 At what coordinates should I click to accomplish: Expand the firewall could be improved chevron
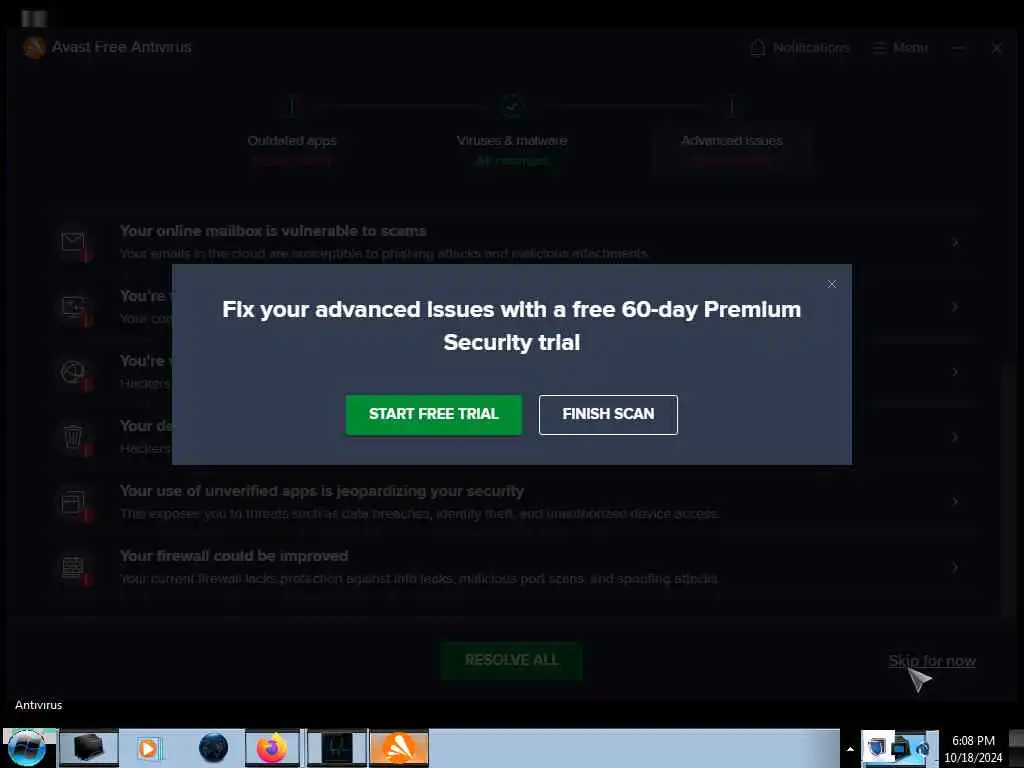click(x=955, y=566)
